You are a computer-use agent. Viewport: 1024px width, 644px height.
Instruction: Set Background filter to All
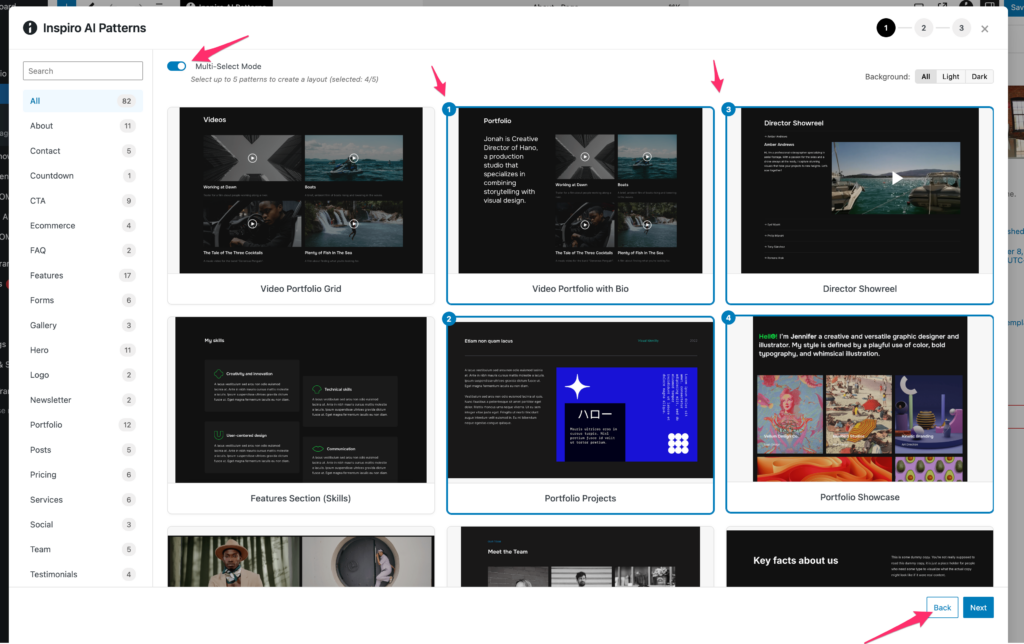pos(925,76)
